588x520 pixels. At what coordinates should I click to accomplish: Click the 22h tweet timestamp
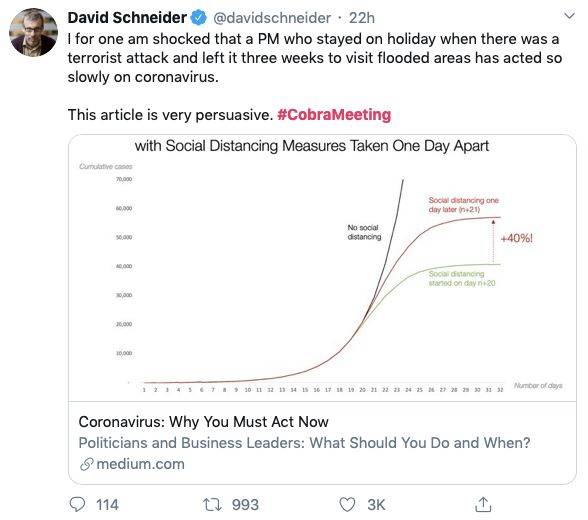point(362,18)
